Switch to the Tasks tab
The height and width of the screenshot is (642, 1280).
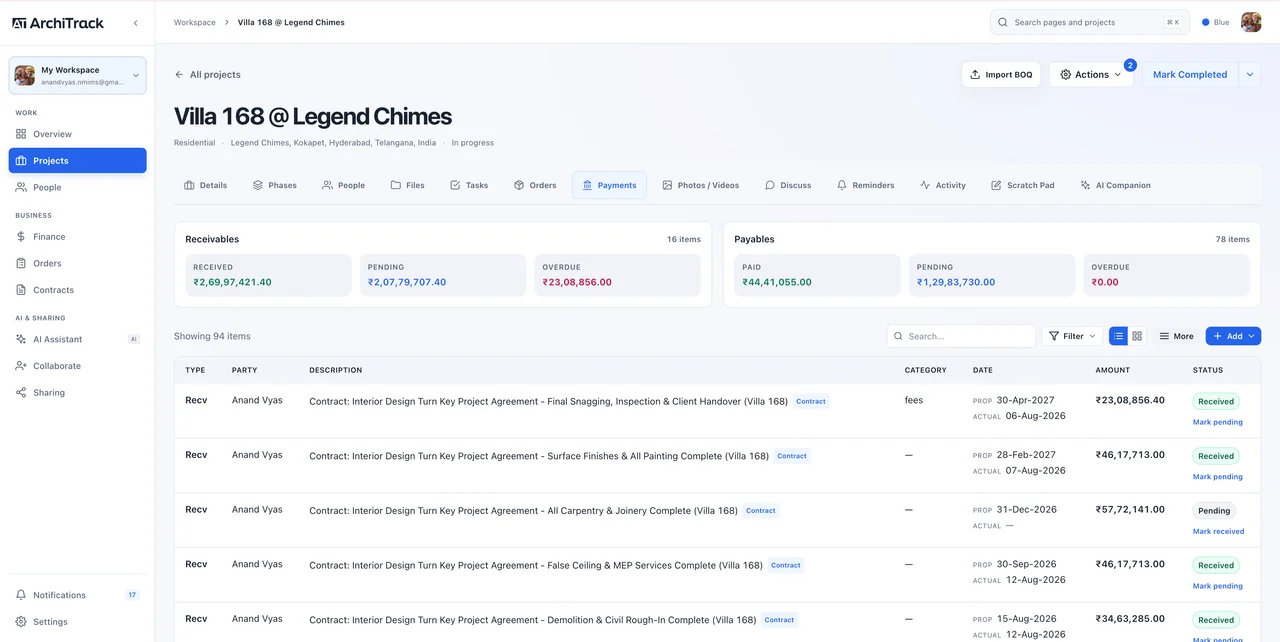(469, 185)
